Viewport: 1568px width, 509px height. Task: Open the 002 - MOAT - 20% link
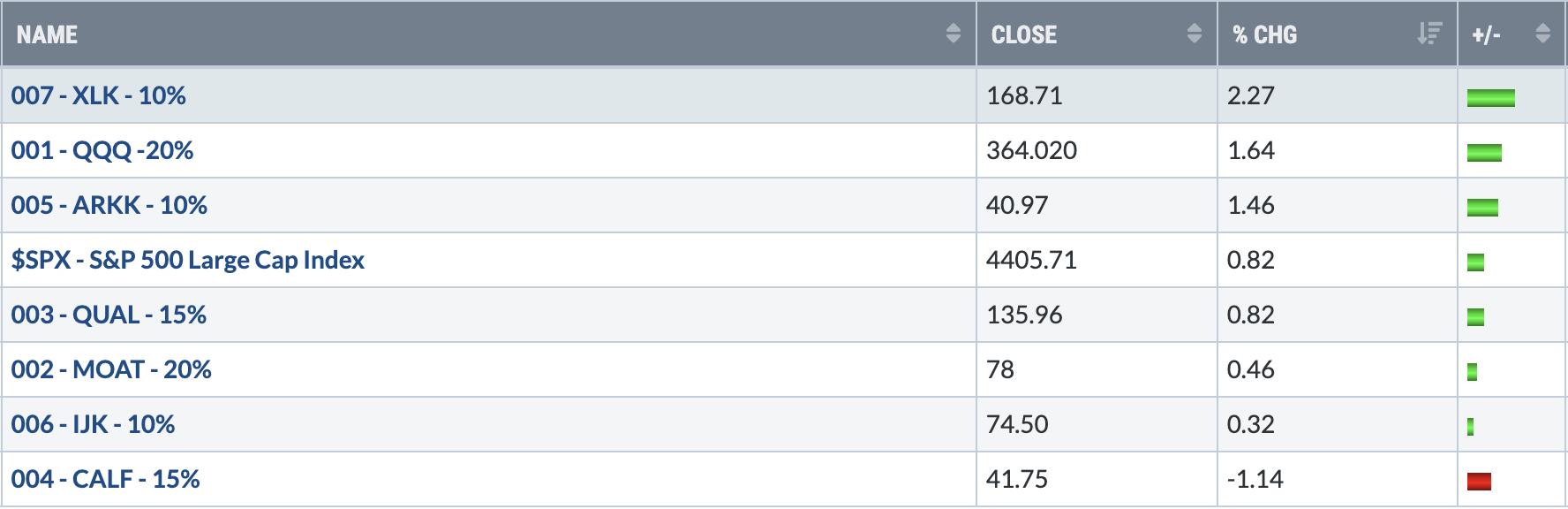tap(111, 369)
